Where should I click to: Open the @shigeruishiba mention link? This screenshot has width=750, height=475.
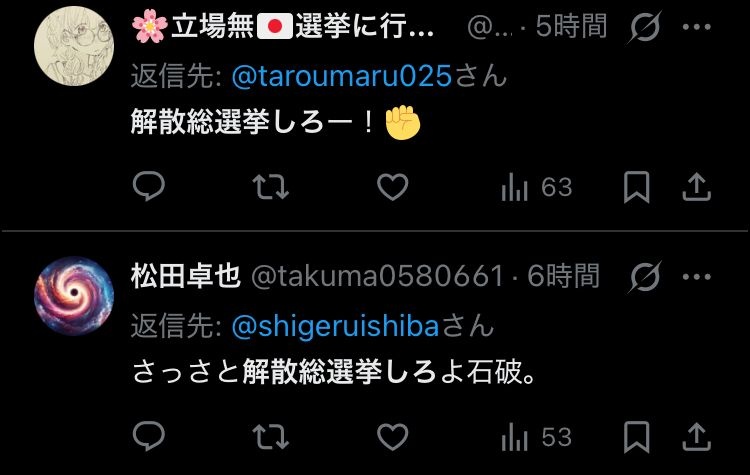pos(335,327)
